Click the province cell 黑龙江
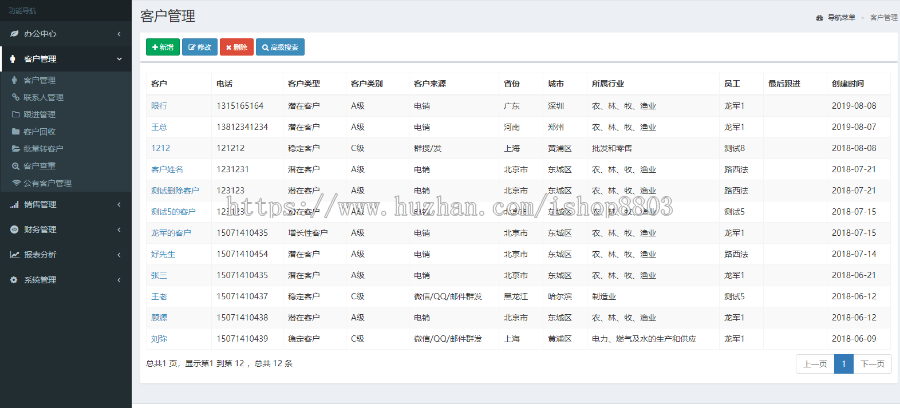This screenshot has height=408, width=900. [x=515, y=297]
